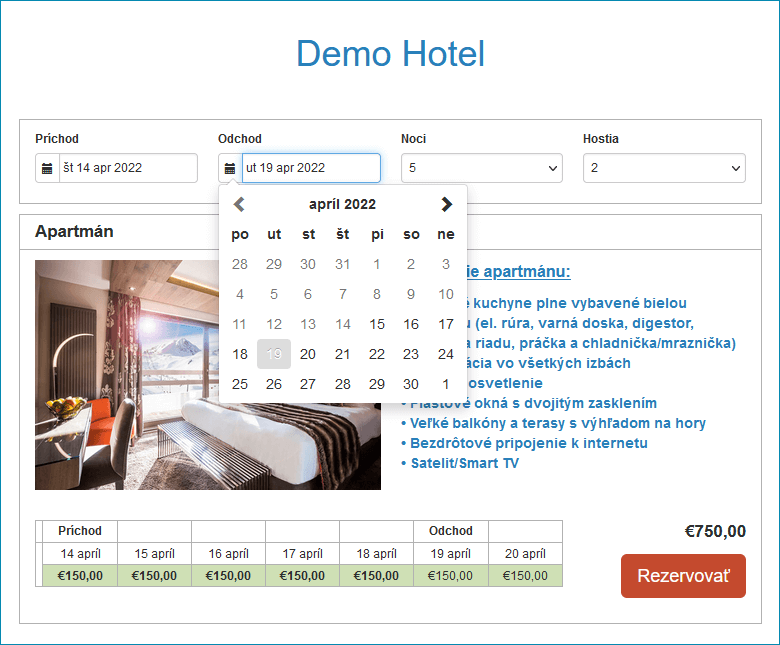Select the highlighted date 19 in calendar

click(274, 354)
